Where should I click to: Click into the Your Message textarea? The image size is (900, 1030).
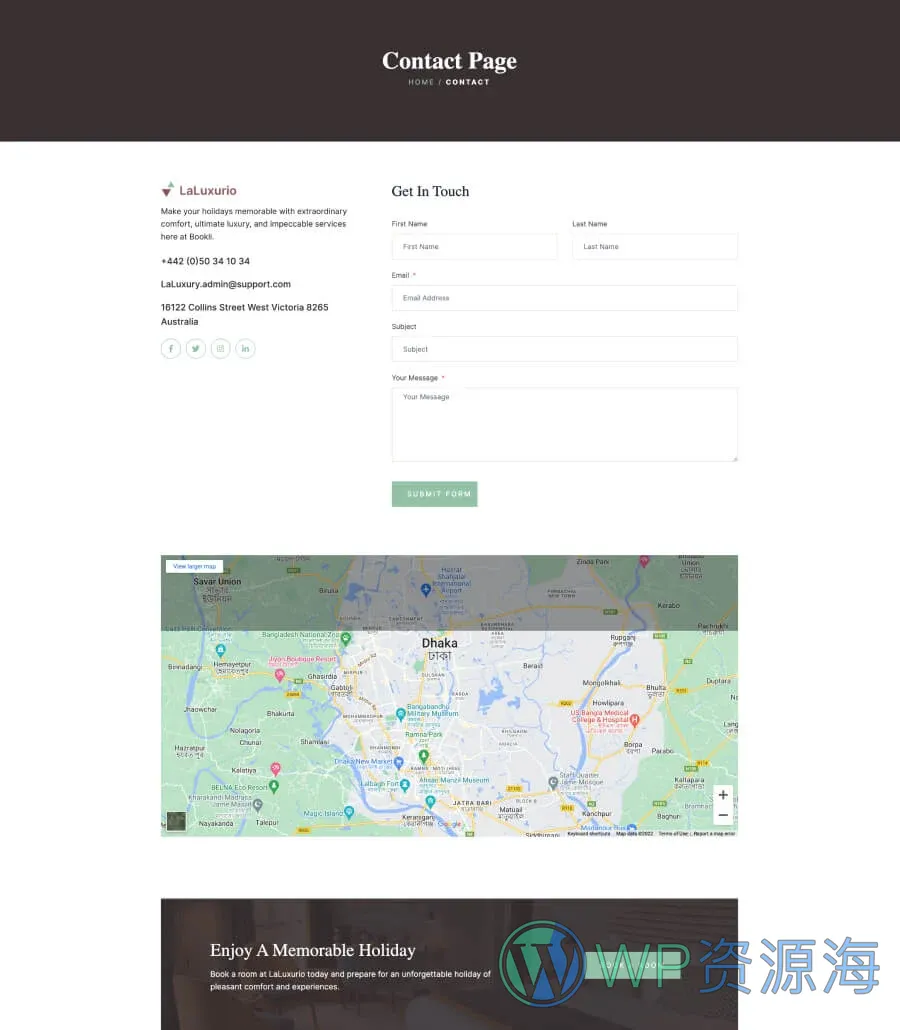[564, 424]
